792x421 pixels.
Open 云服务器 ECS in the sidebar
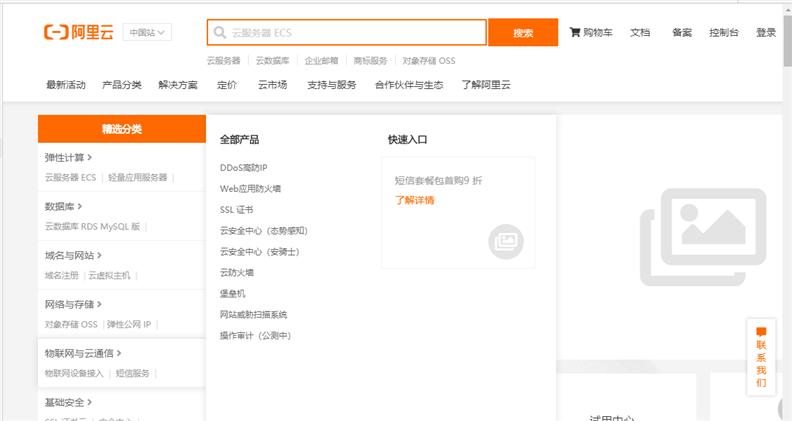(70, 177)
